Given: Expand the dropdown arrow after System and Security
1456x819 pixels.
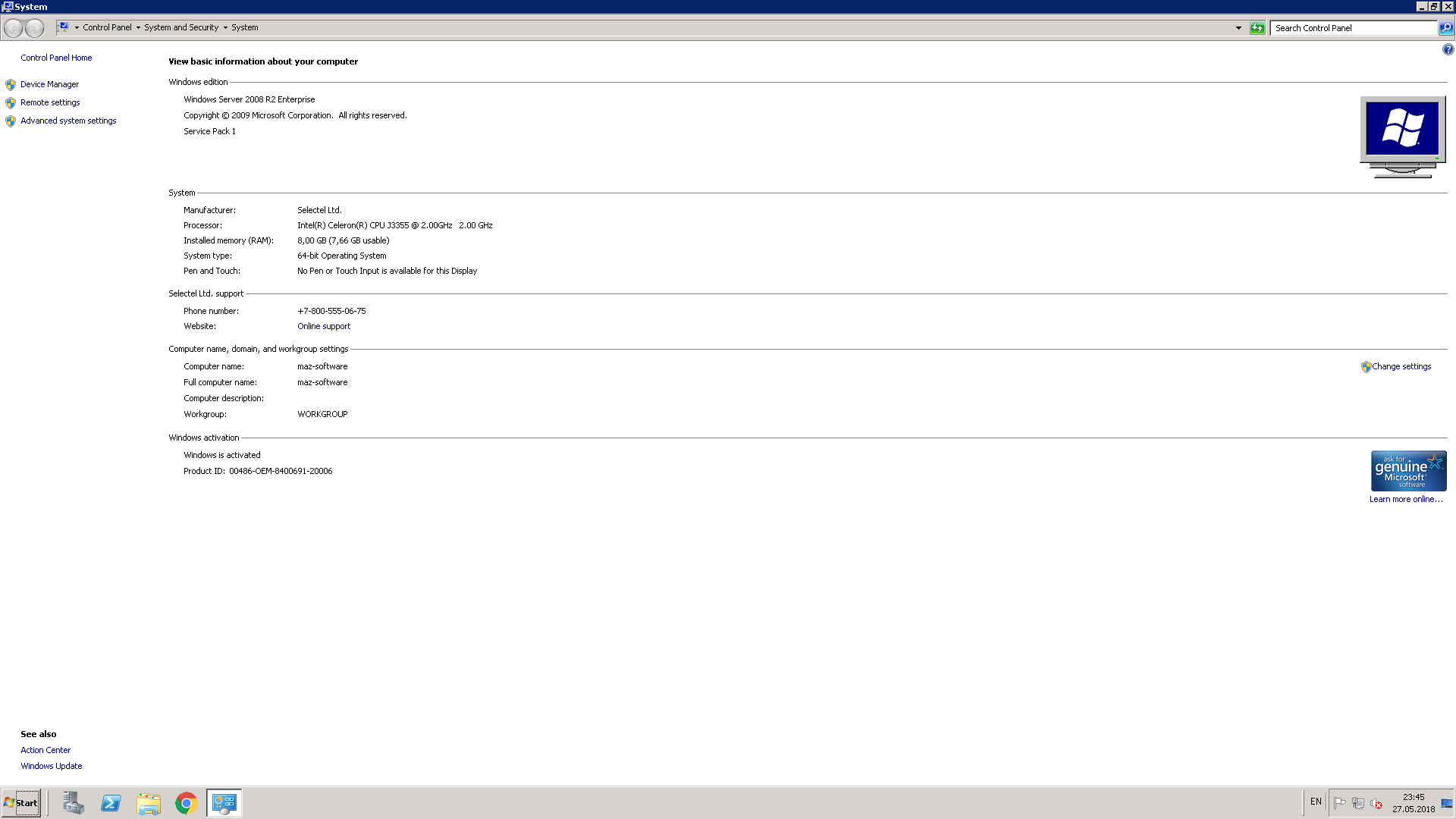Looking at the screenshot, I should tap(225, 27).
